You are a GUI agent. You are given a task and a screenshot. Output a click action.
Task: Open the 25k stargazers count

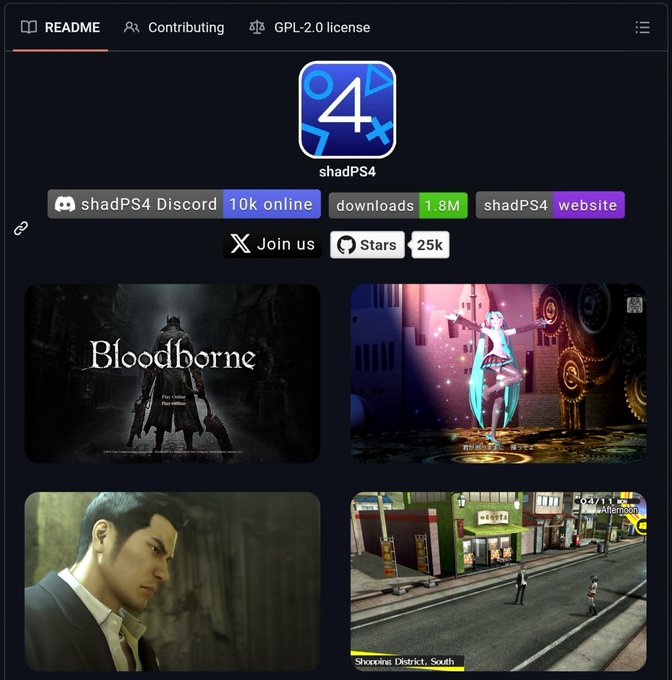click(429, 245)
